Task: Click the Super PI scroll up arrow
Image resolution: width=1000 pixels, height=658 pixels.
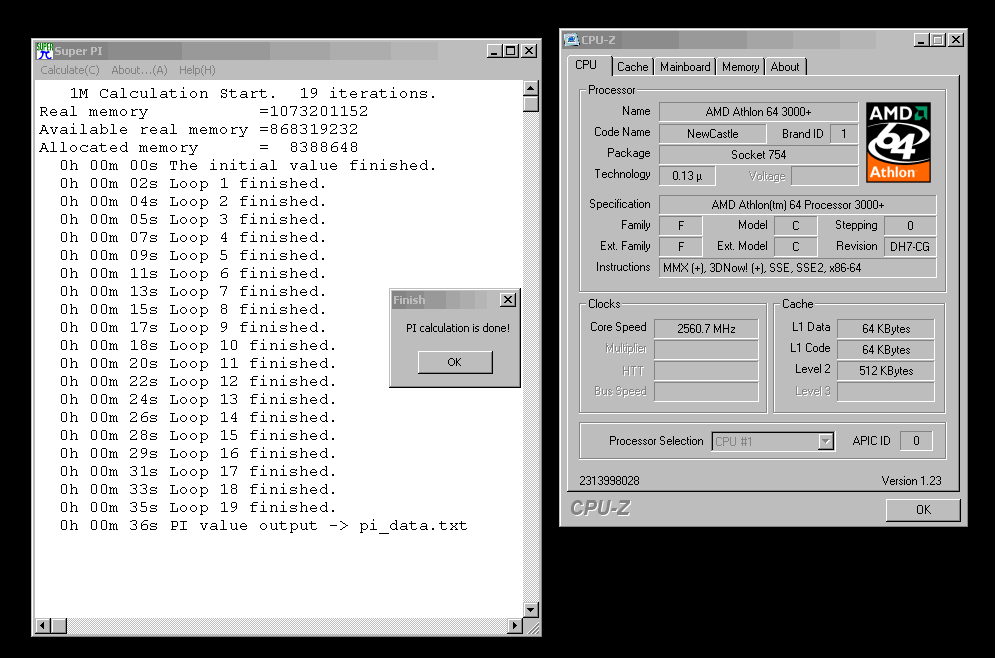Action: click(x=531, y=88)
